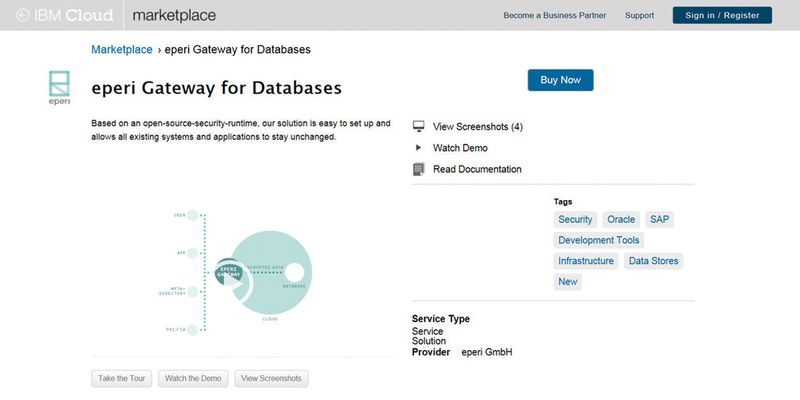The height and width of the screenshot is (400, 800).
Task: Click the Take the Tour button
Action: tap(121, 379)
